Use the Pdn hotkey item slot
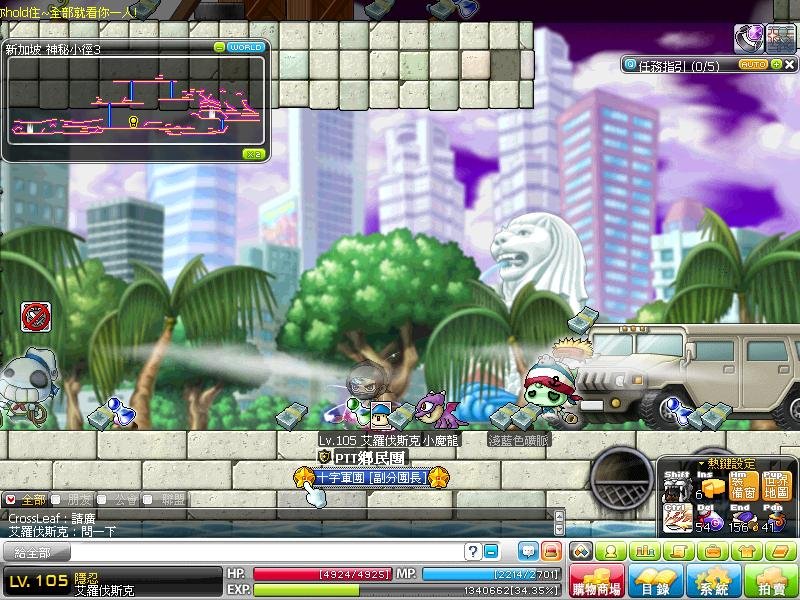Screen dimensions: 800x600 [x=777, y=518]
